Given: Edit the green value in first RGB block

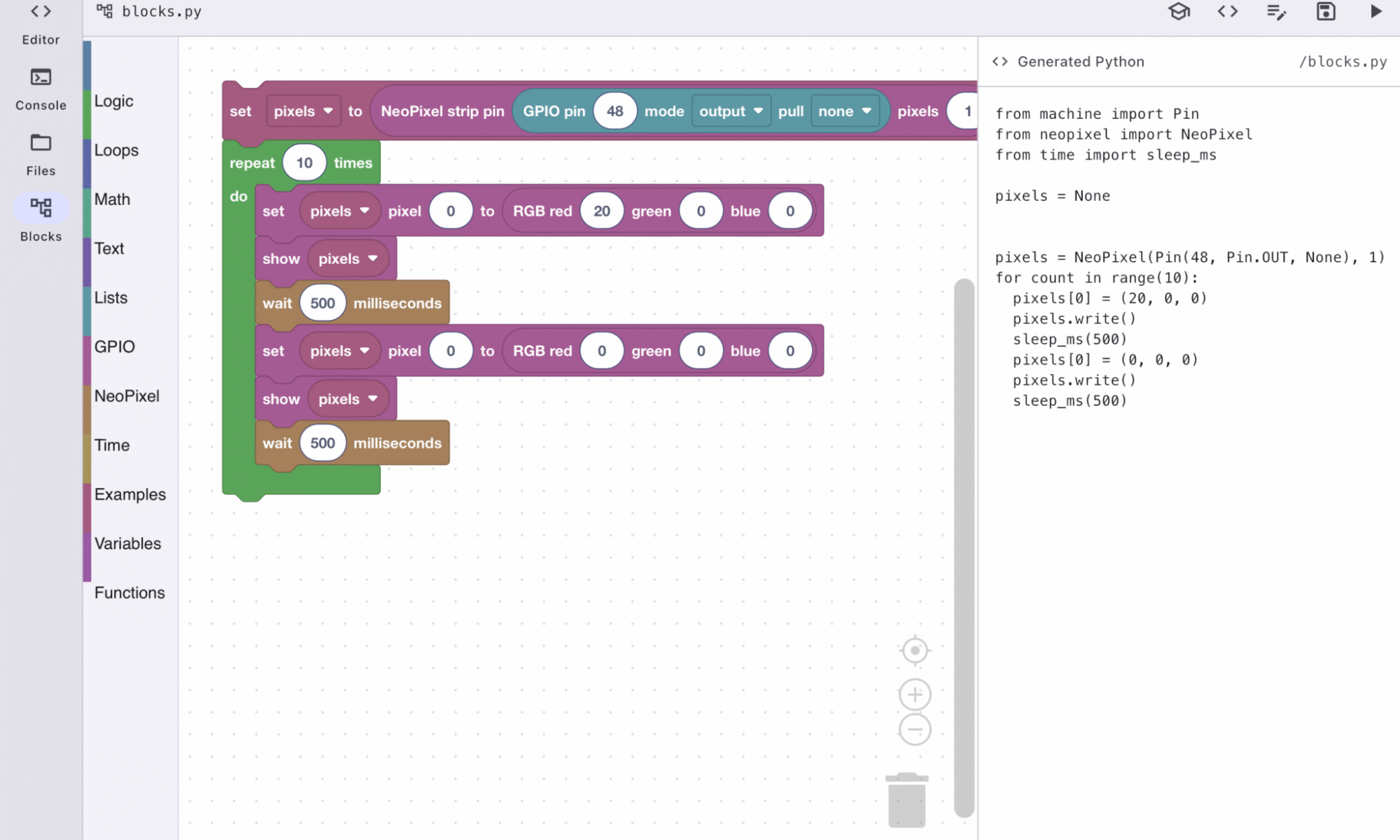Looking at the screenshot, I should click(x=701, y=211).
